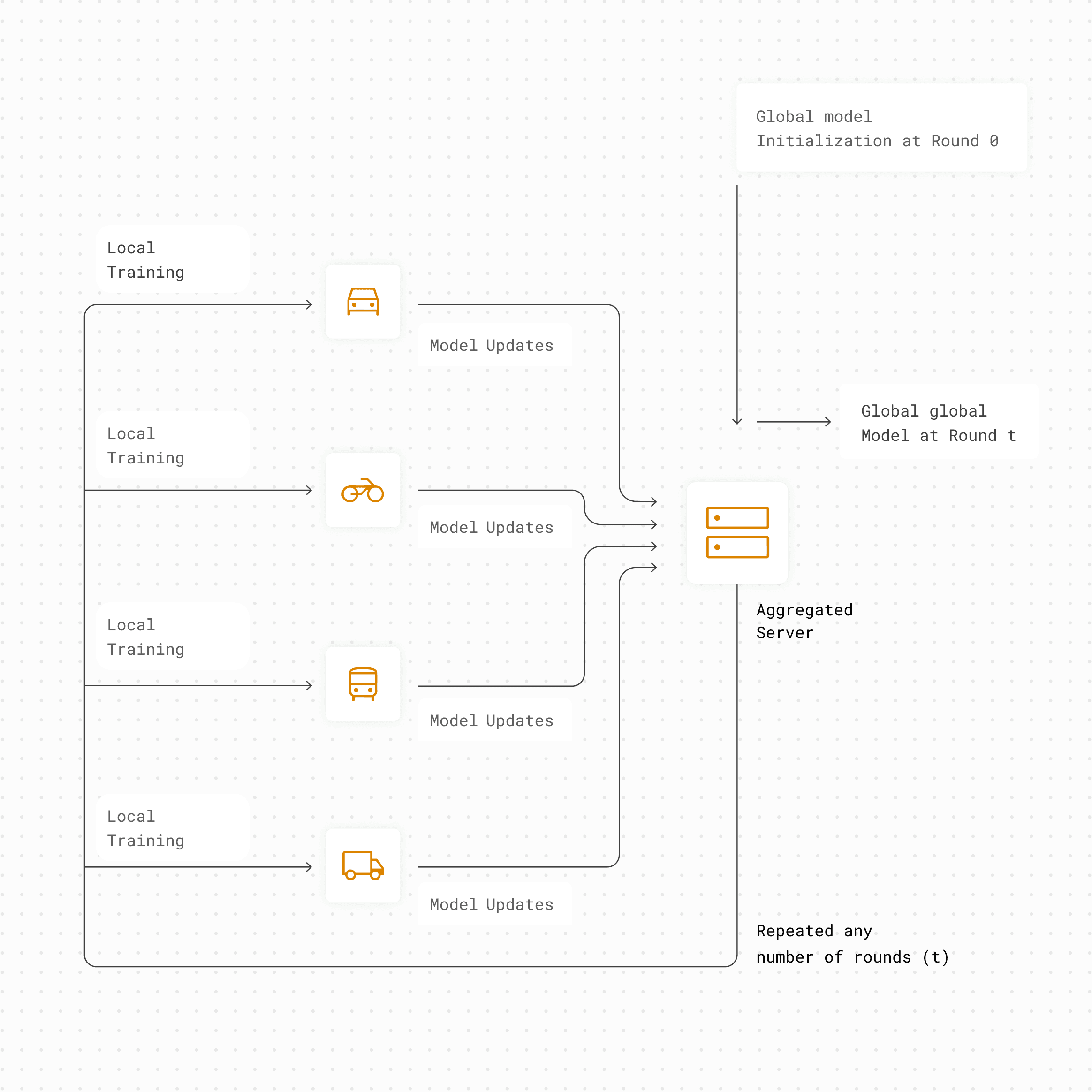Select the Repeated any number of rounds text

(852, 944)
